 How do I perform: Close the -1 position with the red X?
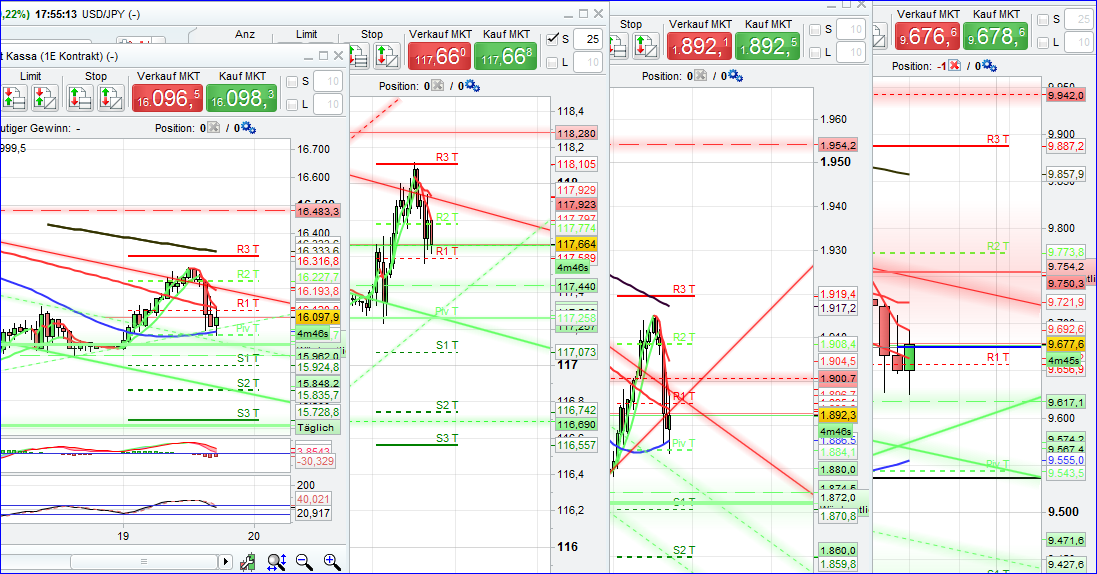[x=954, y=66]
